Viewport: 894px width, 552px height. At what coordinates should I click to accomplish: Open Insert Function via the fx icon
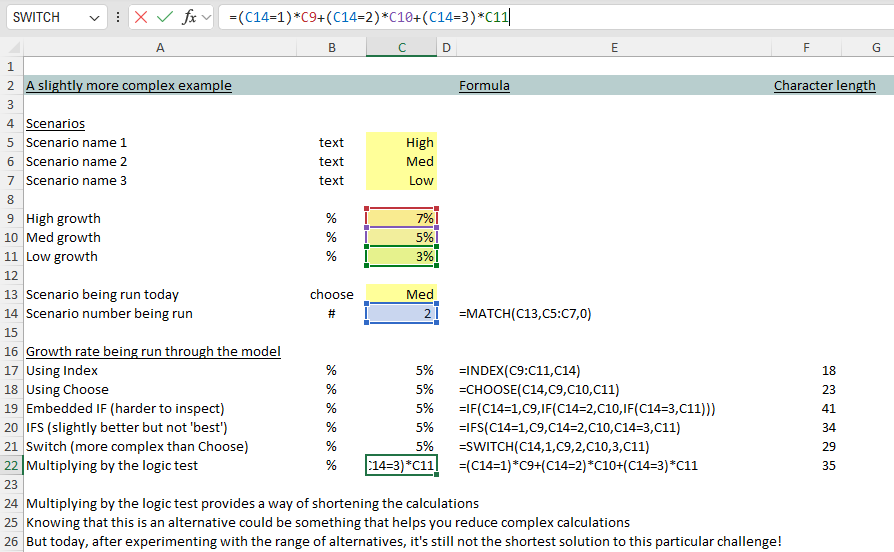(x=189, y=18)
